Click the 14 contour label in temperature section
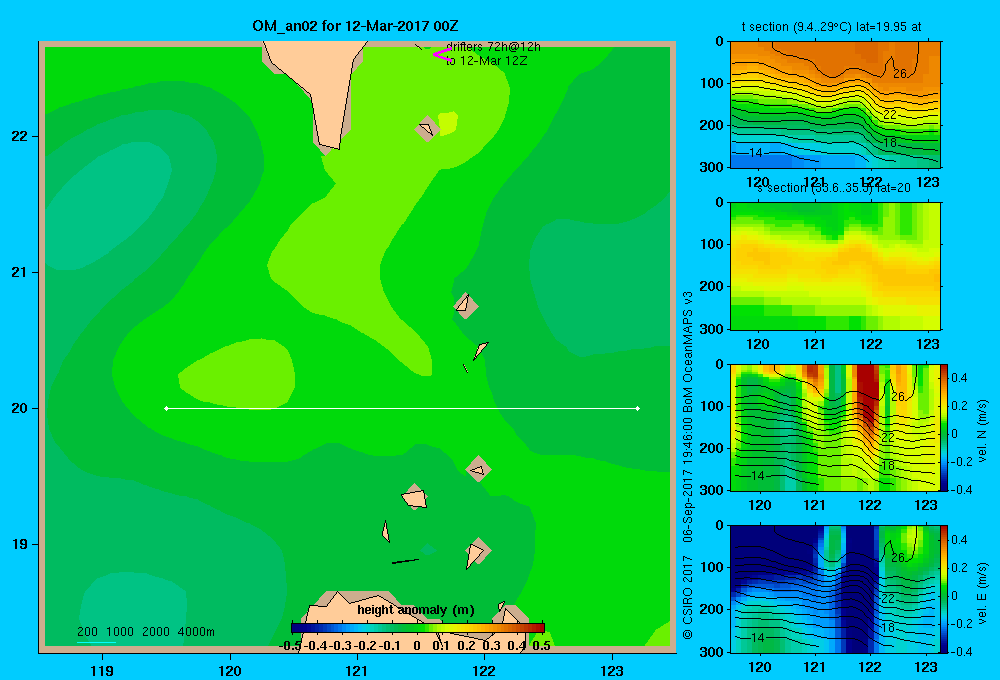The image size is (1000, 680). 755,152
